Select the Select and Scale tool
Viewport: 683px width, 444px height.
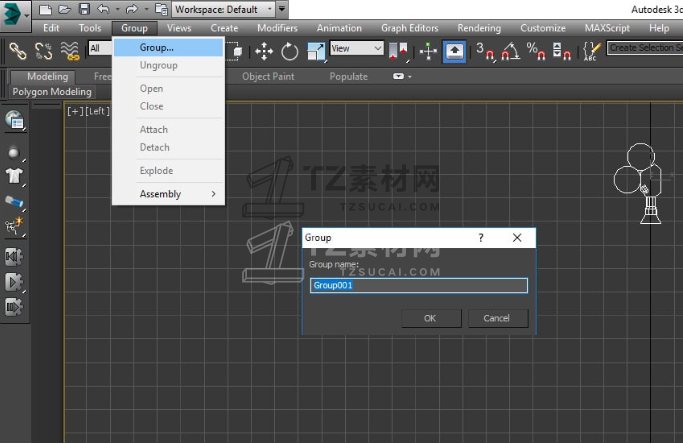[x=316, y=51]
